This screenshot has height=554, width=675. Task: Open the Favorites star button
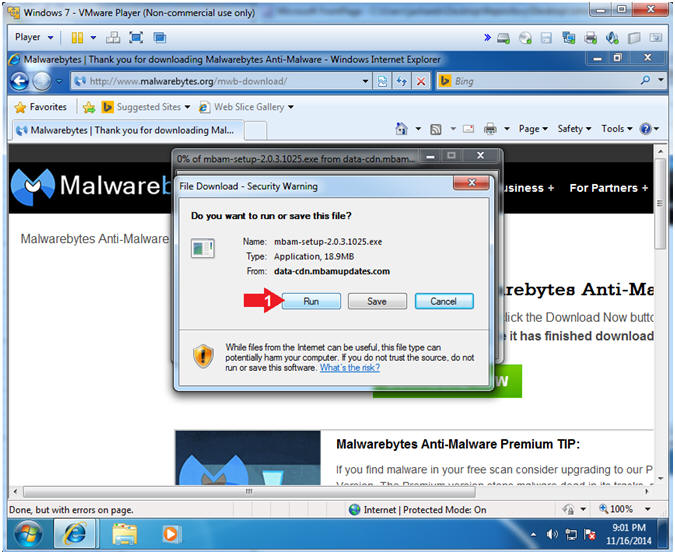[41, 107]
